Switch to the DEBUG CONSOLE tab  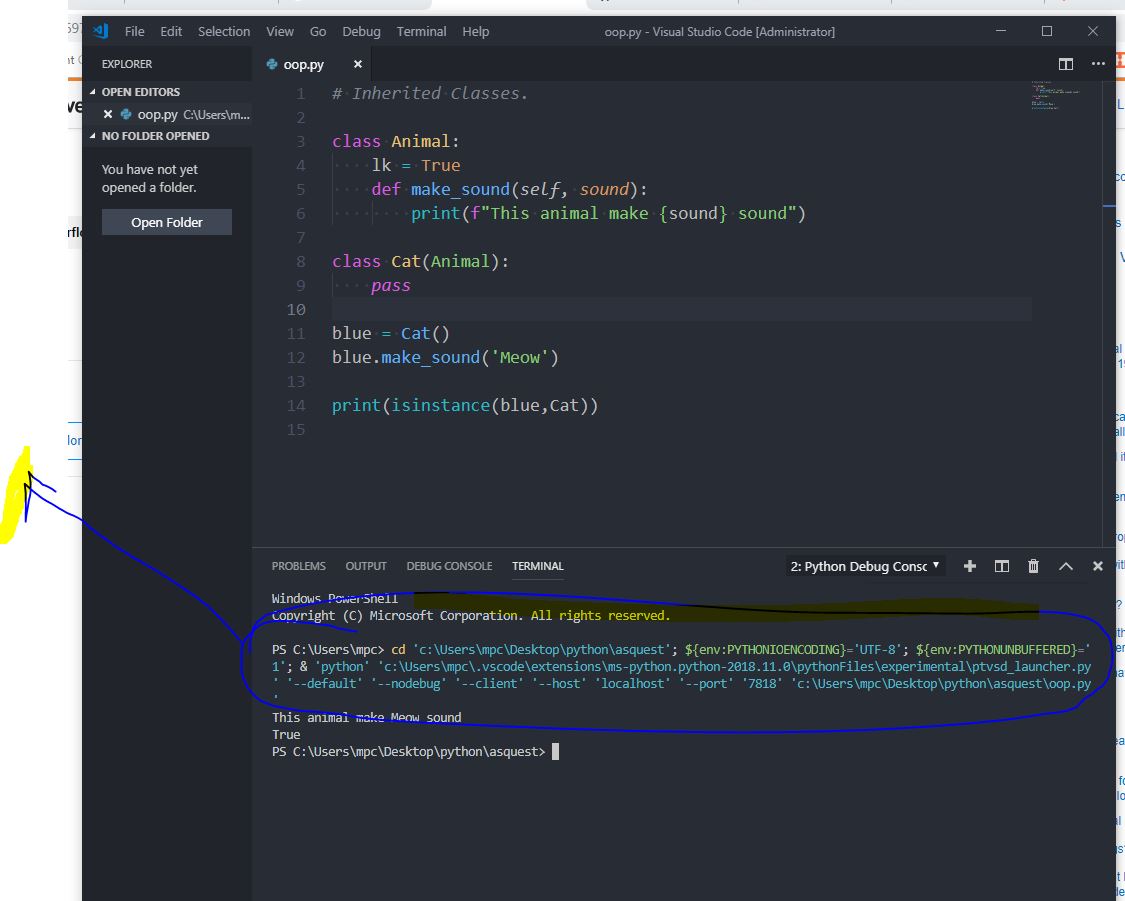tap(449, 566)
